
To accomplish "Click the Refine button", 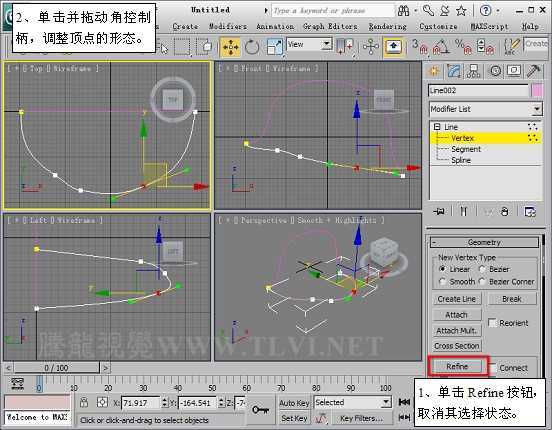I will 457,367.
